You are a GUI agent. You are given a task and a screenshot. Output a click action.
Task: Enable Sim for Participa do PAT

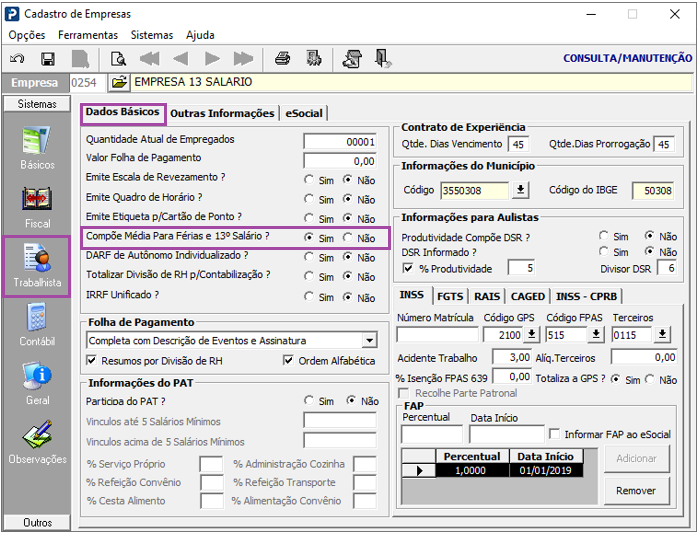point(309,401)
